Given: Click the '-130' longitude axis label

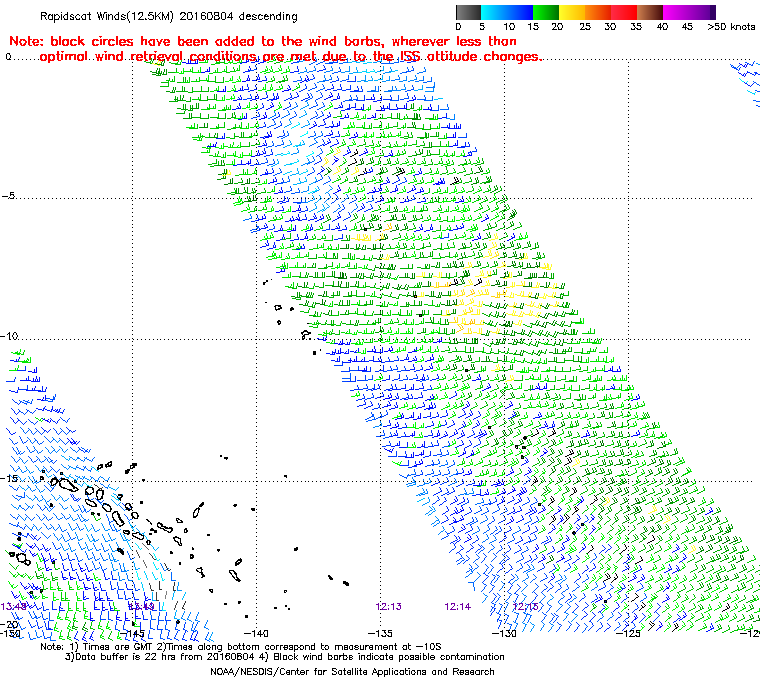Looking at the screenshot, I should [x=504, y=633].
